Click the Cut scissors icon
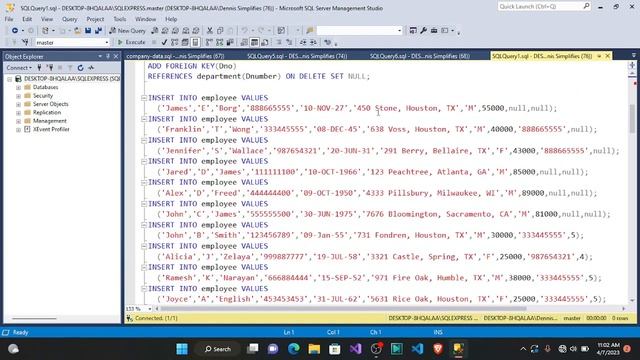640x360 pixels. 210,31
